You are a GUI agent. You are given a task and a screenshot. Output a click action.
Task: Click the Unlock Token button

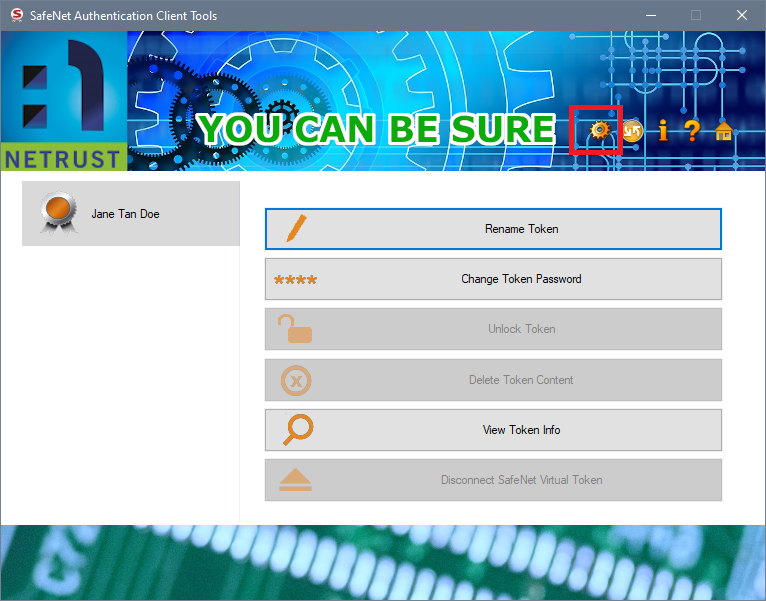click(493, 329)
